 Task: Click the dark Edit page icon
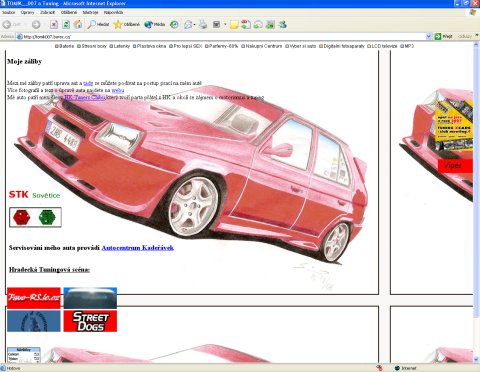click(216, 24)
